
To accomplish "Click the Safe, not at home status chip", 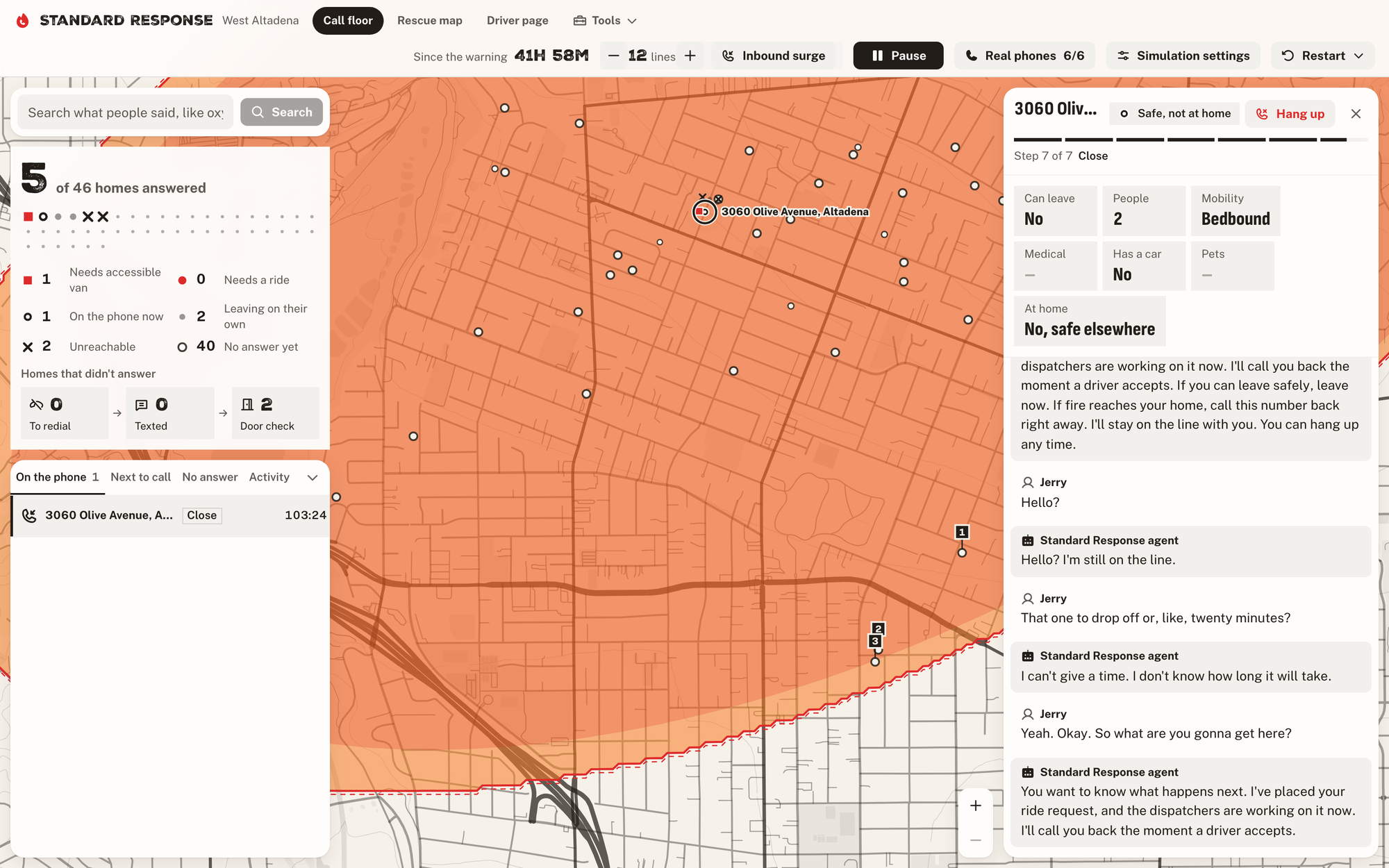I will [1175, 114].
